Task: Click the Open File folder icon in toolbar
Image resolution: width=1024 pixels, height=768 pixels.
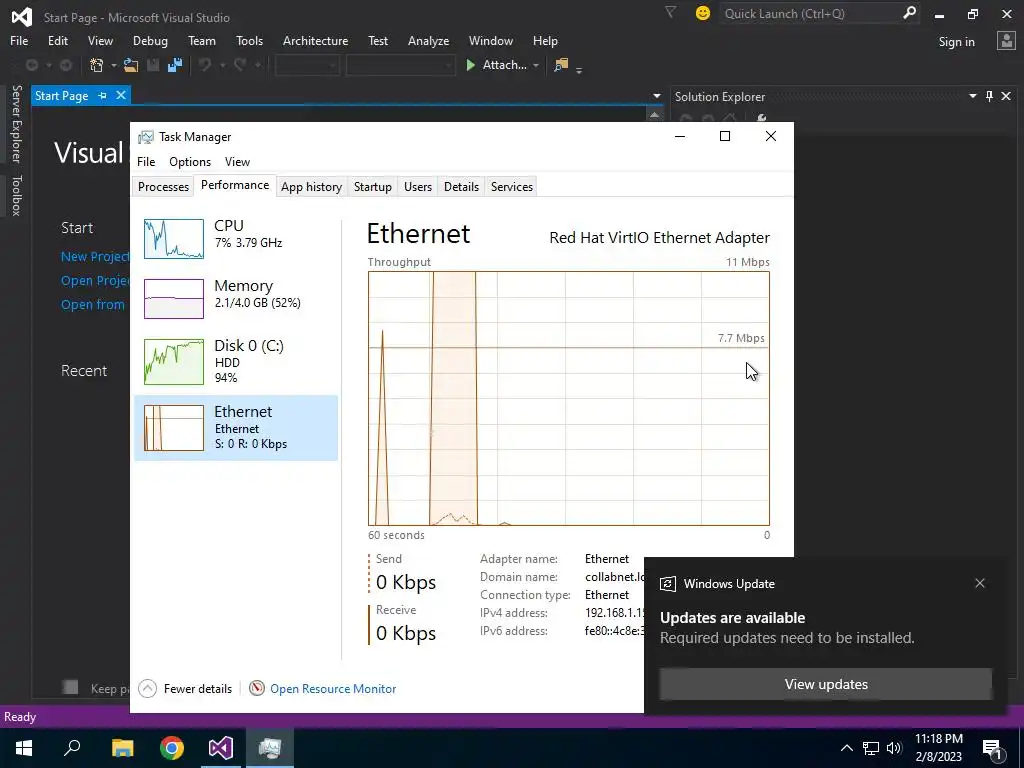Action: [131, 65]
